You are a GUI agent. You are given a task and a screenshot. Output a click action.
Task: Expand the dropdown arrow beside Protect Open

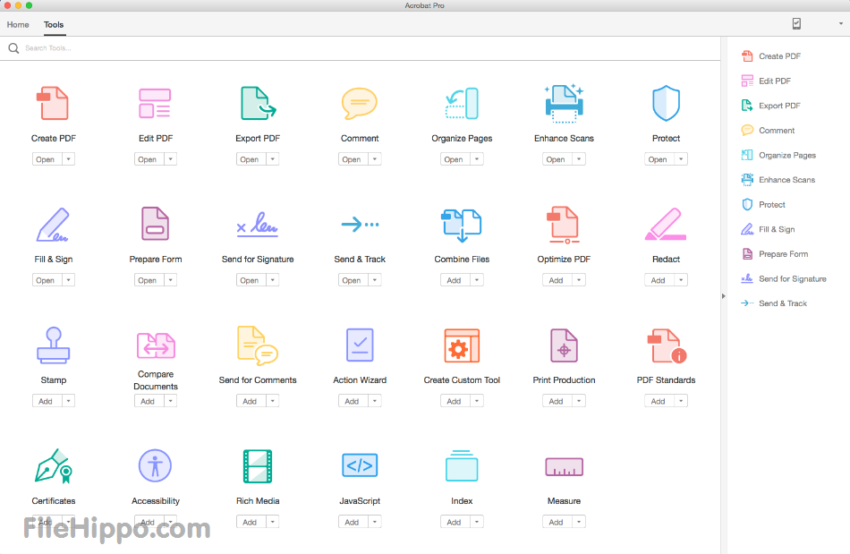click(x=681, y=159)
